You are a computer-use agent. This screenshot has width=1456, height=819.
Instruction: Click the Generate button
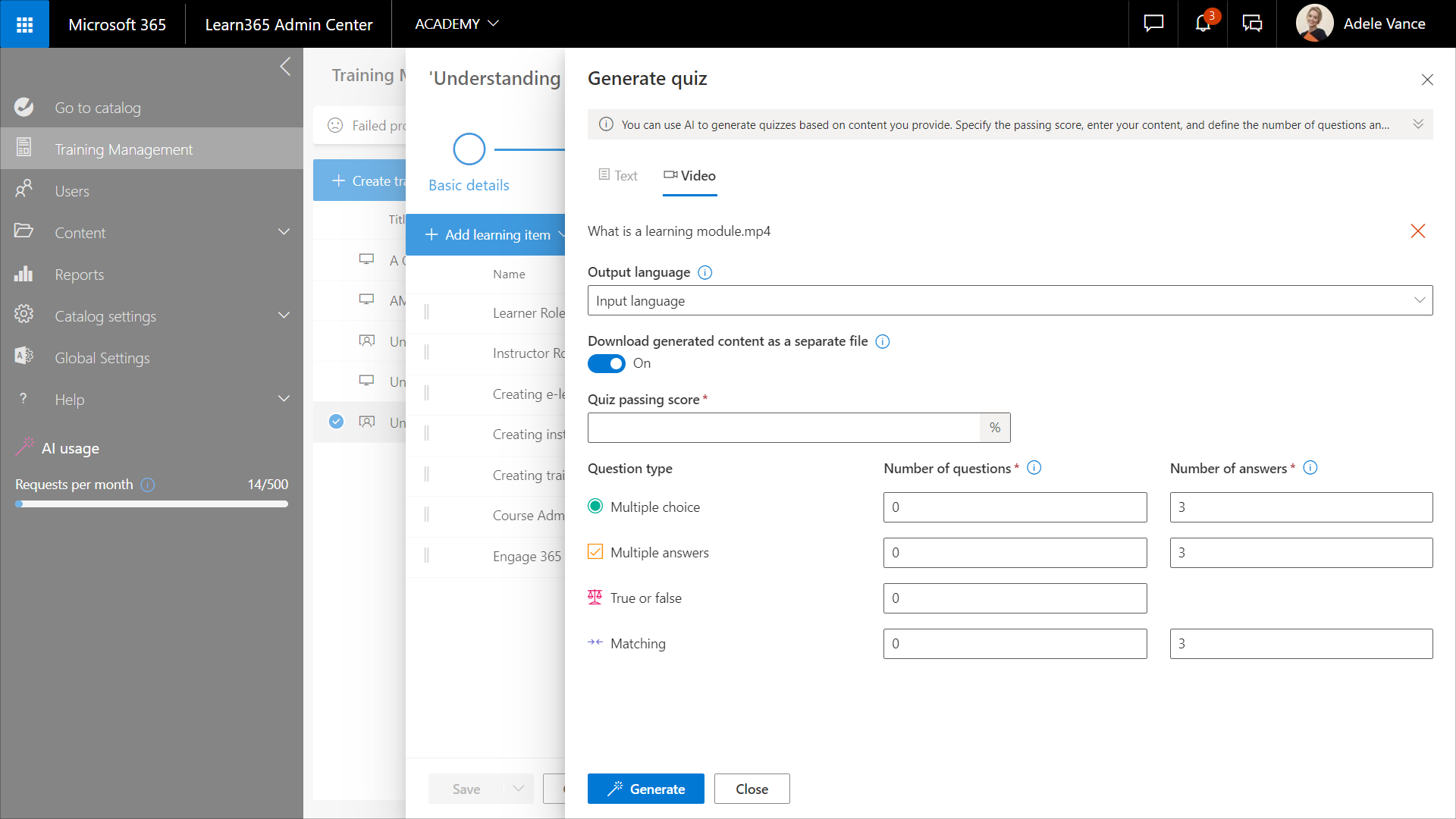(x=645, y=789)
